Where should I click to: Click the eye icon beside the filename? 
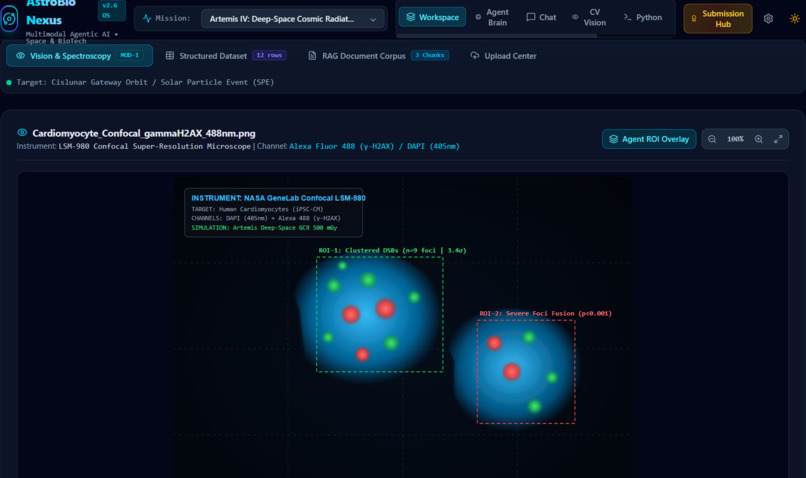point(22,133)
